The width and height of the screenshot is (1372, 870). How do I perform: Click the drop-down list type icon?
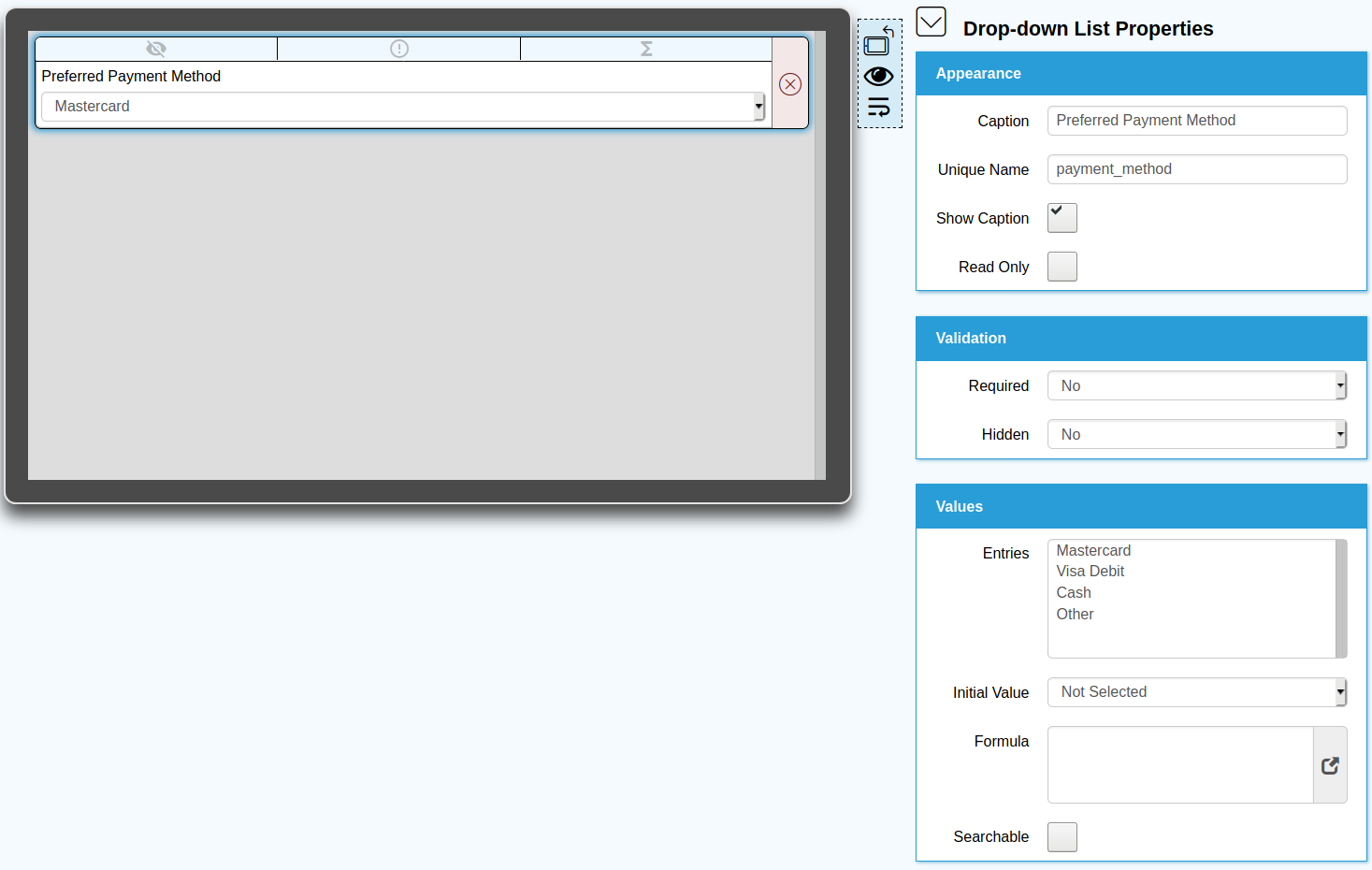[x=932, y=22]
